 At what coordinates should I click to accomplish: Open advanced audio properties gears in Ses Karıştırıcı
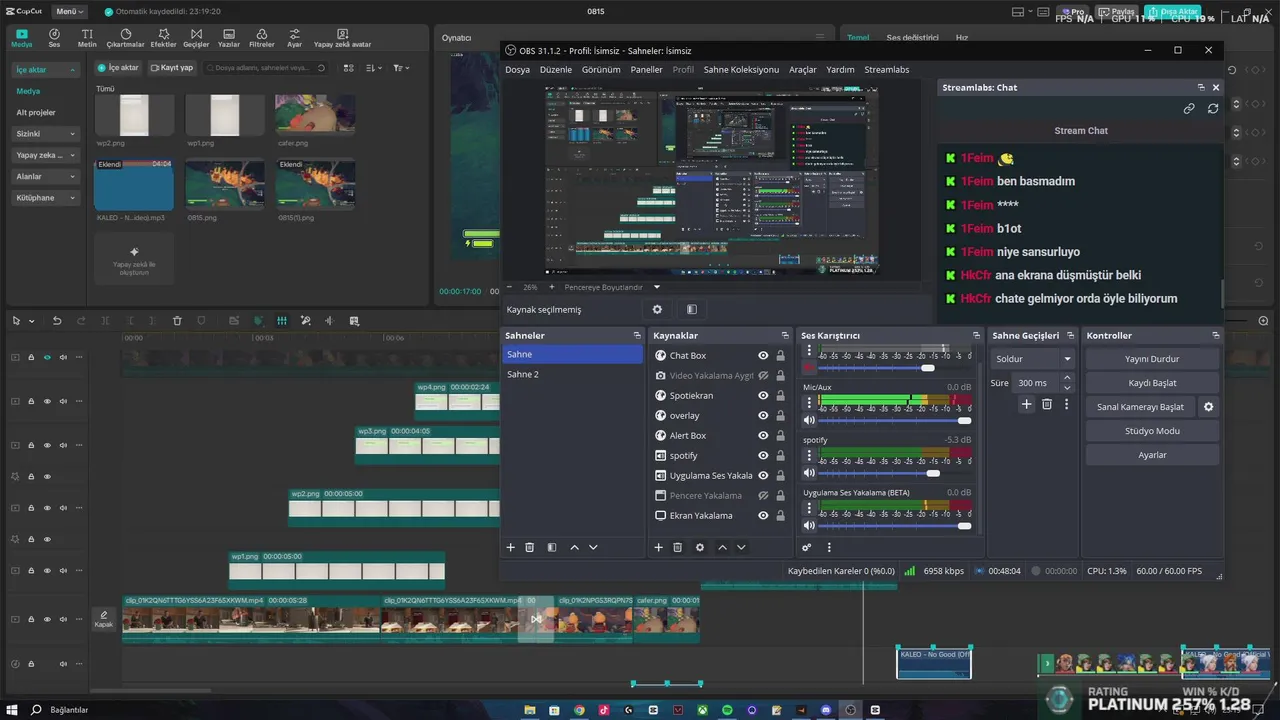(807, 547)
